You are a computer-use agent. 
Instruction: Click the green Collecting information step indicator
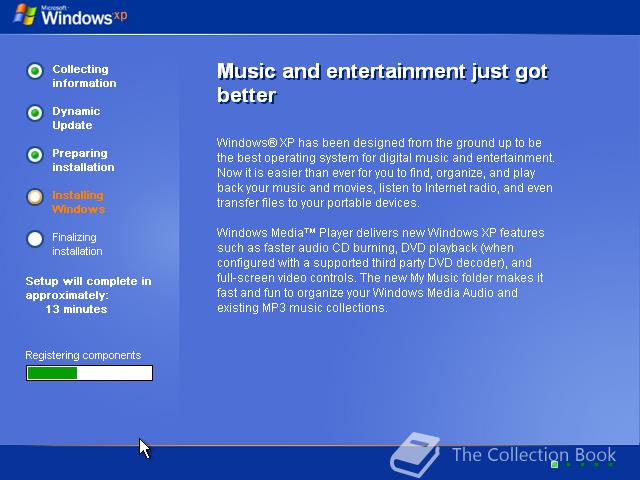[x=35, y=71]
